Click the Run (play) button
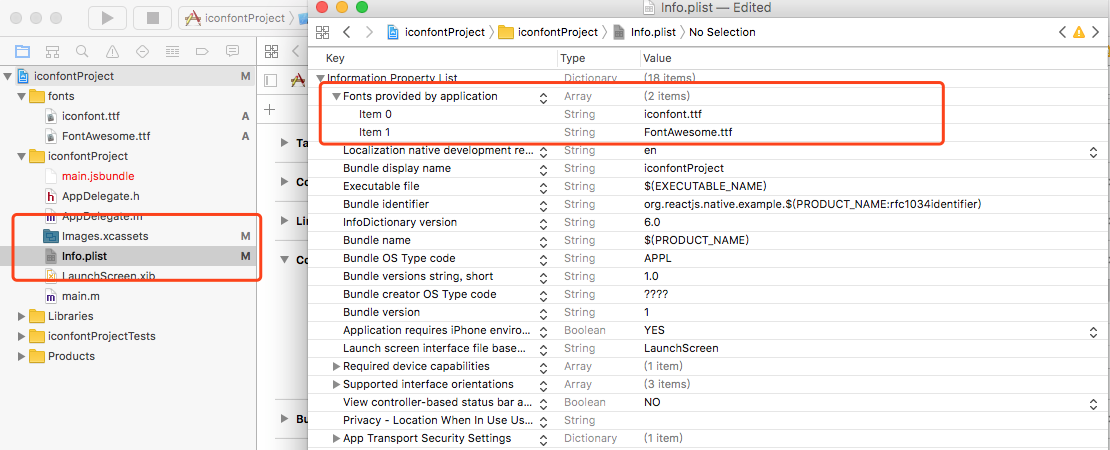Viewport: 1110px width, 450px height. [107, 17]
